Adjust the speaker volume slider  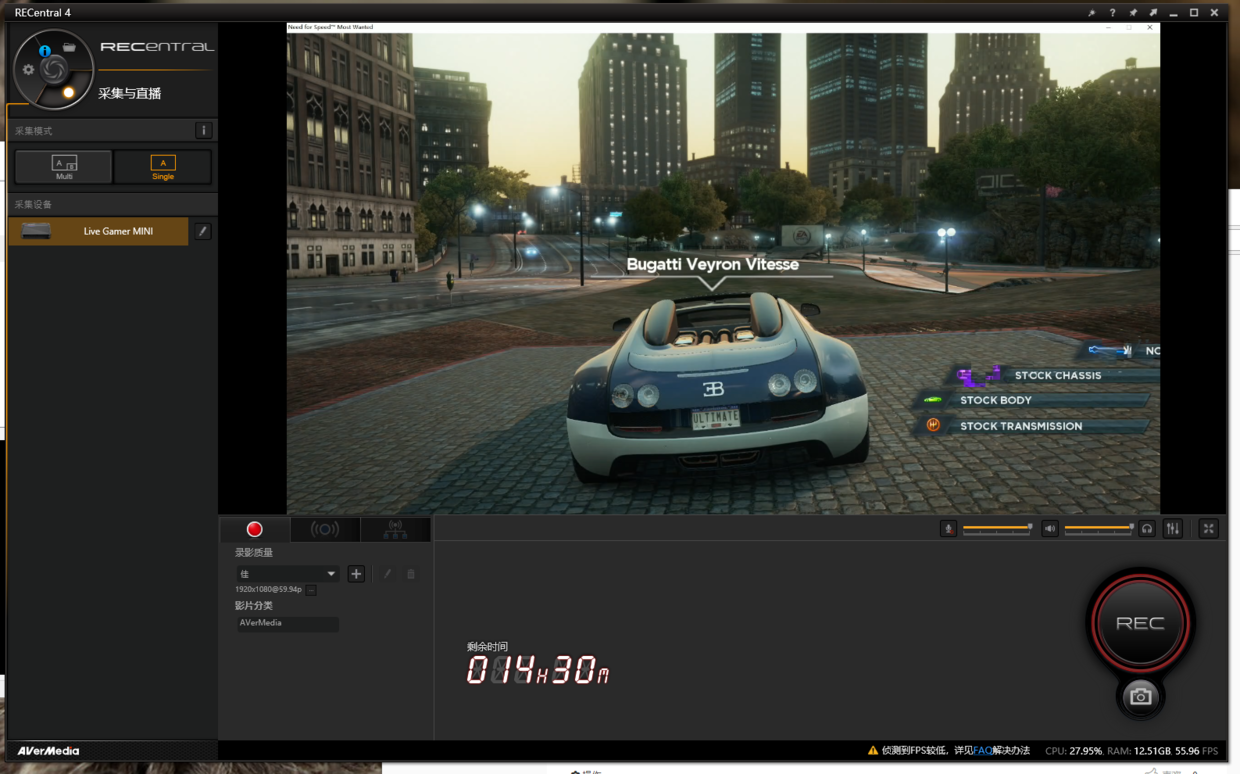pos(1099,528)
